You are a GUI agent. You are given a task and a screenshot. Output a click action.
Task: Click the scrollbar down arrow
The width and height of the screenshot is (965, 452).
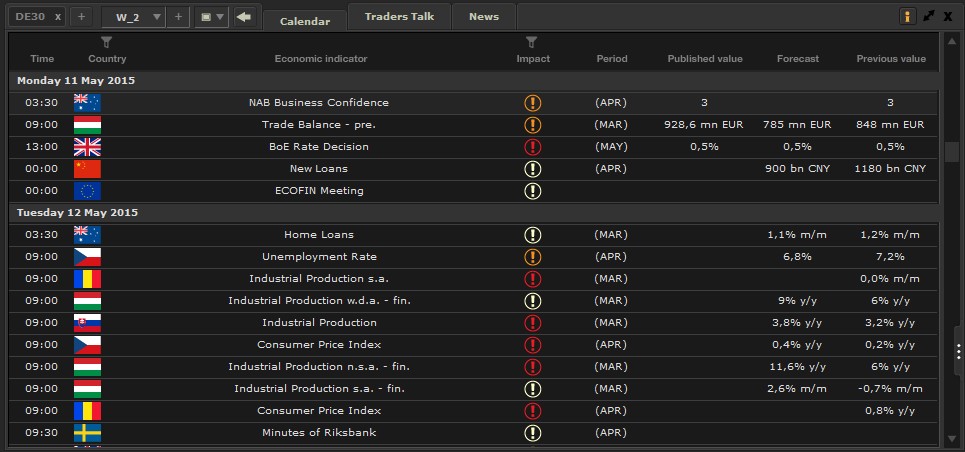coord(952,438)
